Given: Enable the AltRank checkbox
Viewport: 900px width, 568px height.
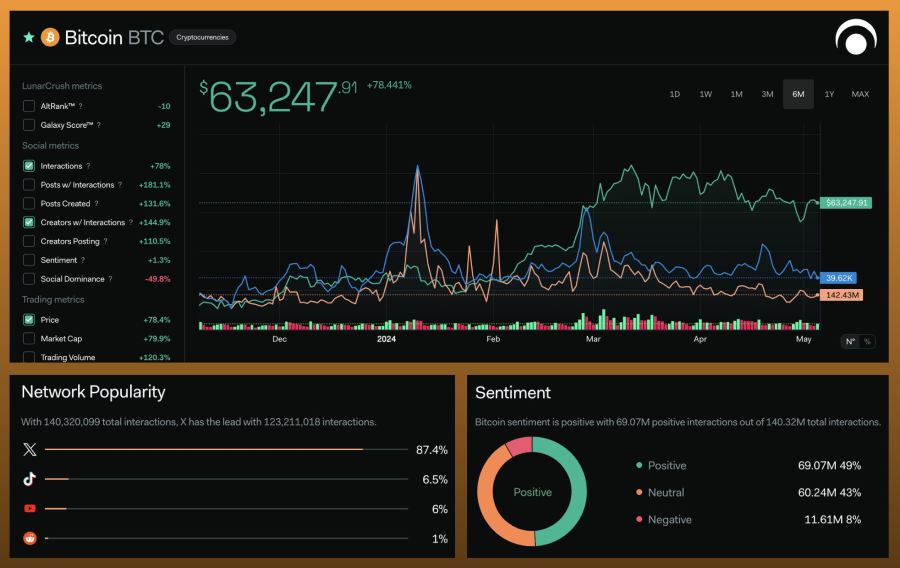Looking at the screenshot, I should pos(29,106).
